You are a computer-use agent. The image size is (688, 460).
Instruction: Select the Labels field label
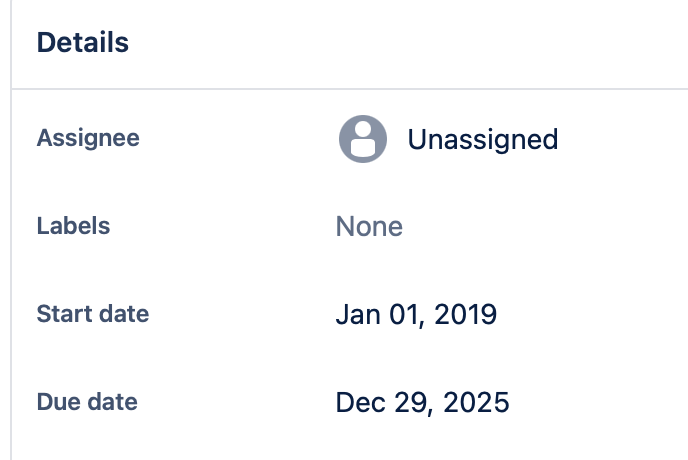pos(73,226)
